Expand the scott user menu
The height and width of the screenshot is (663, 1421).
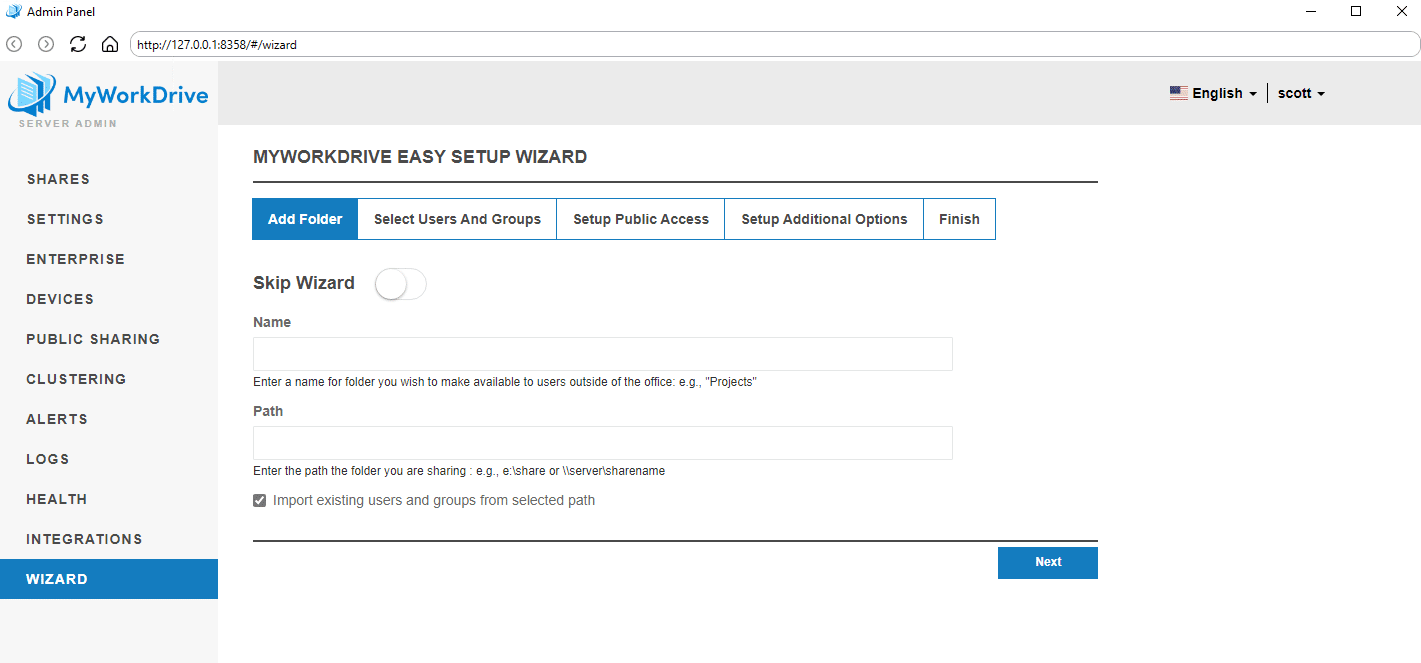pos(1301,93)
